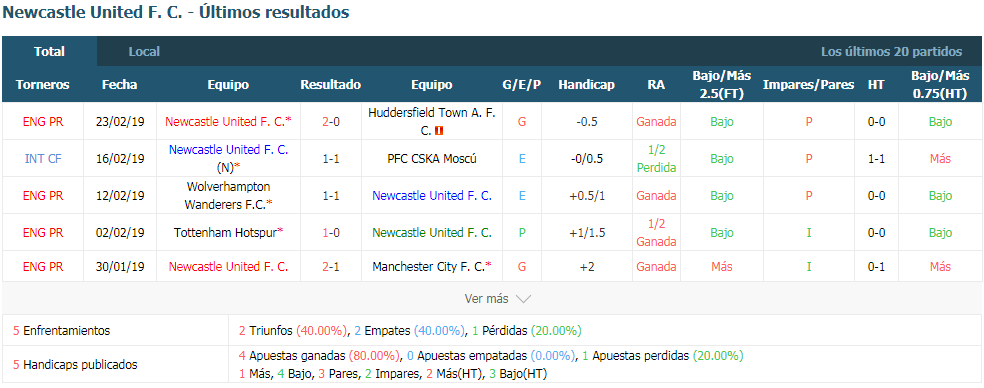
Task: Click Los últimos 20 partidos label
Action: [x=891, y=51]
